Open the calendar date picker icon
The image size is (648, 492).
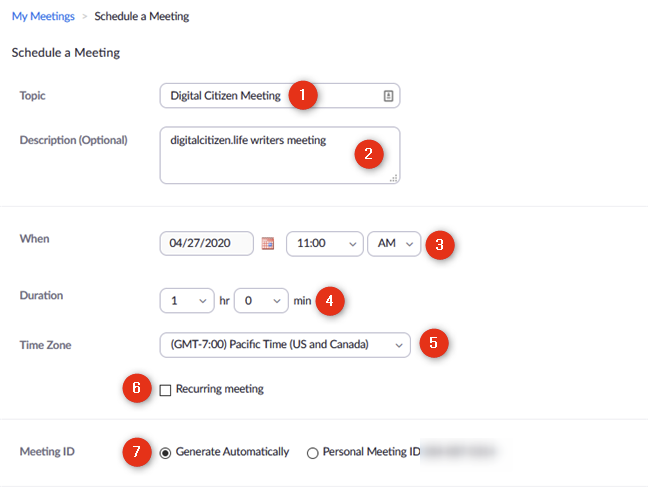tap(267, 243)
